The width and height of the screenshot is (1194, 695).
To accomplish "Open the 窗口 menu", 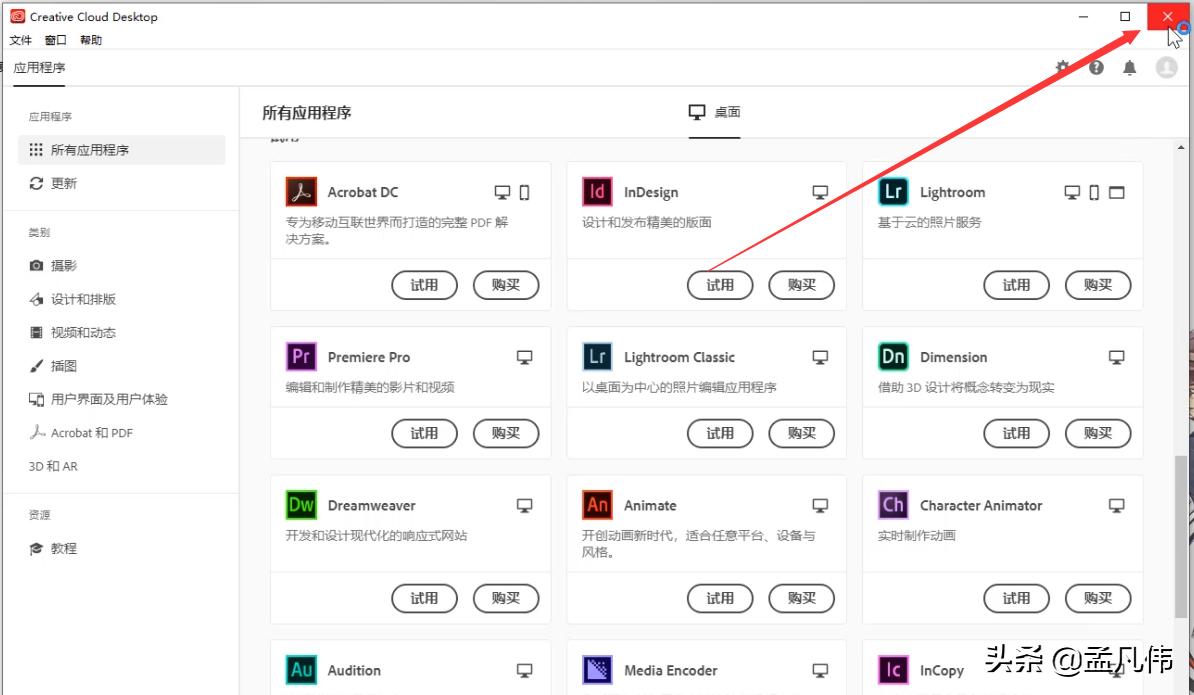I will (56, 40).
